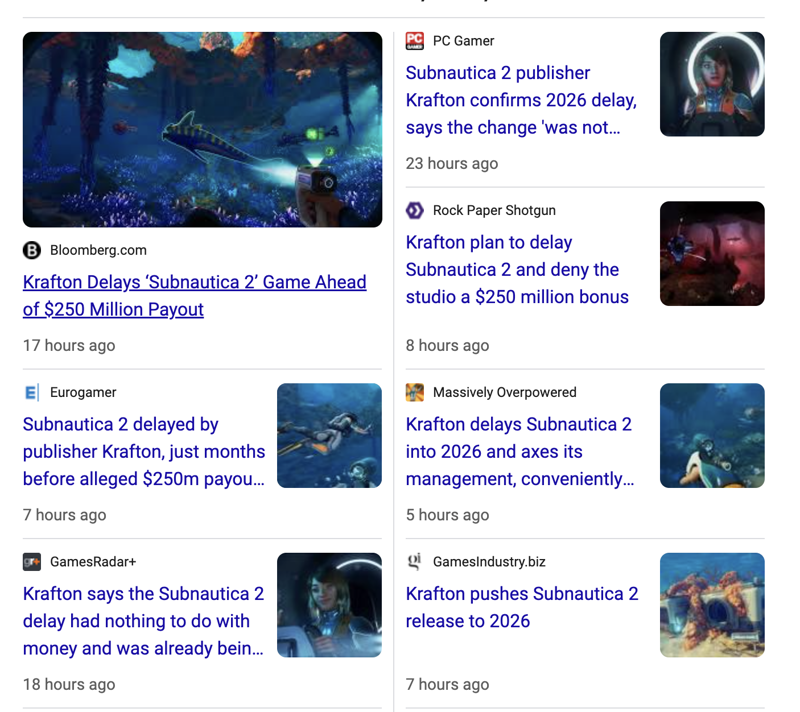Click the GamesIndustry.biz source name
The image size is (800, 712).
[x=489, y=562]
